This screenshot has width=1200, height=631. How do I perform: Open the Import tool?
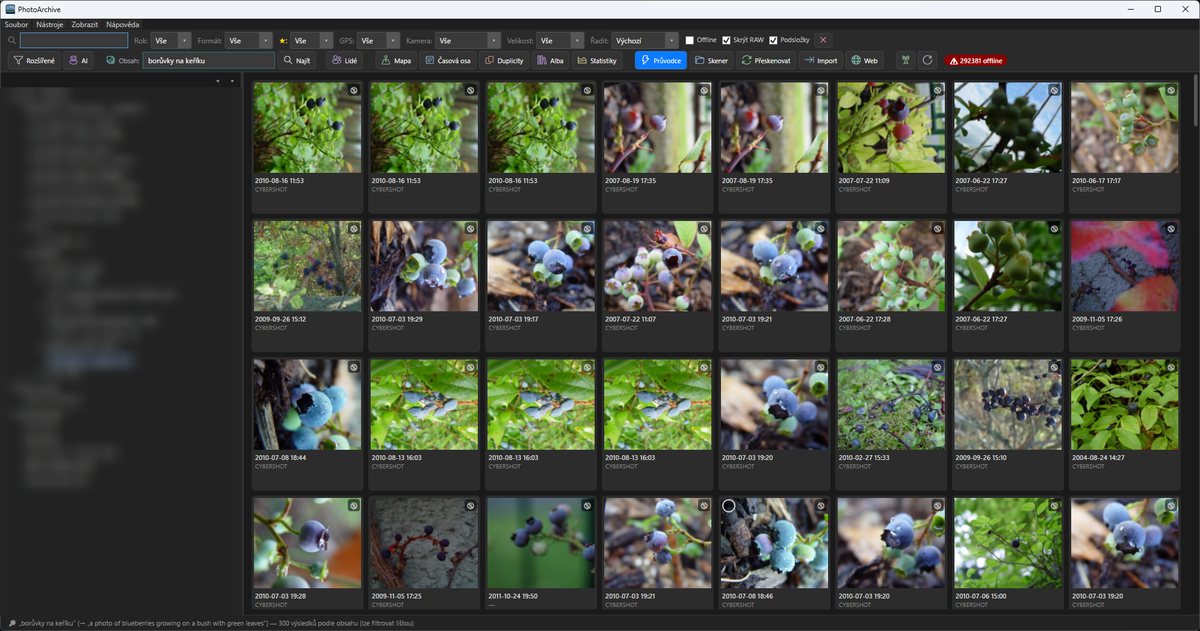click(820, 60)
